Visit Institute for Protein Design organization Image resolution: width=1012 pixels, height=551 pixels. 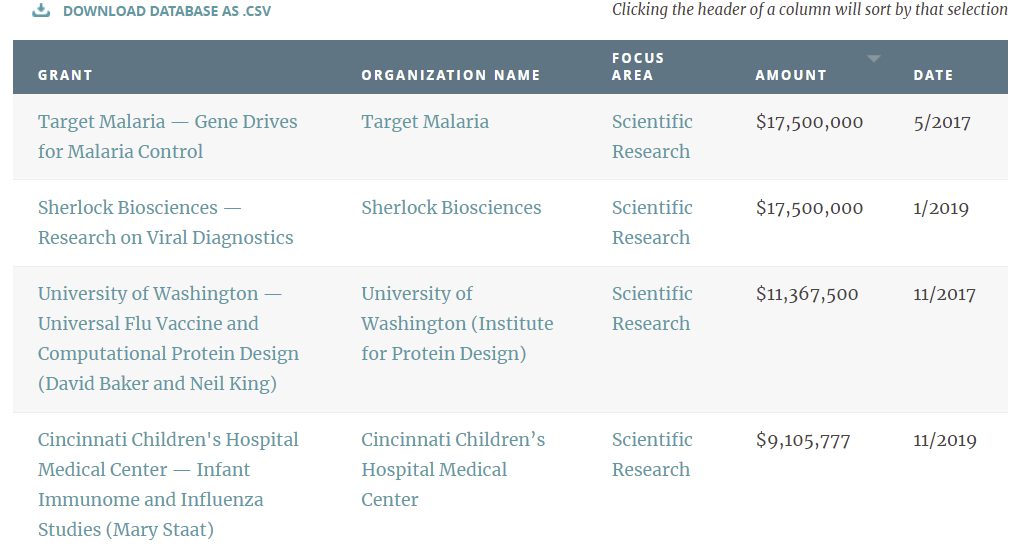tap(457, 324)
